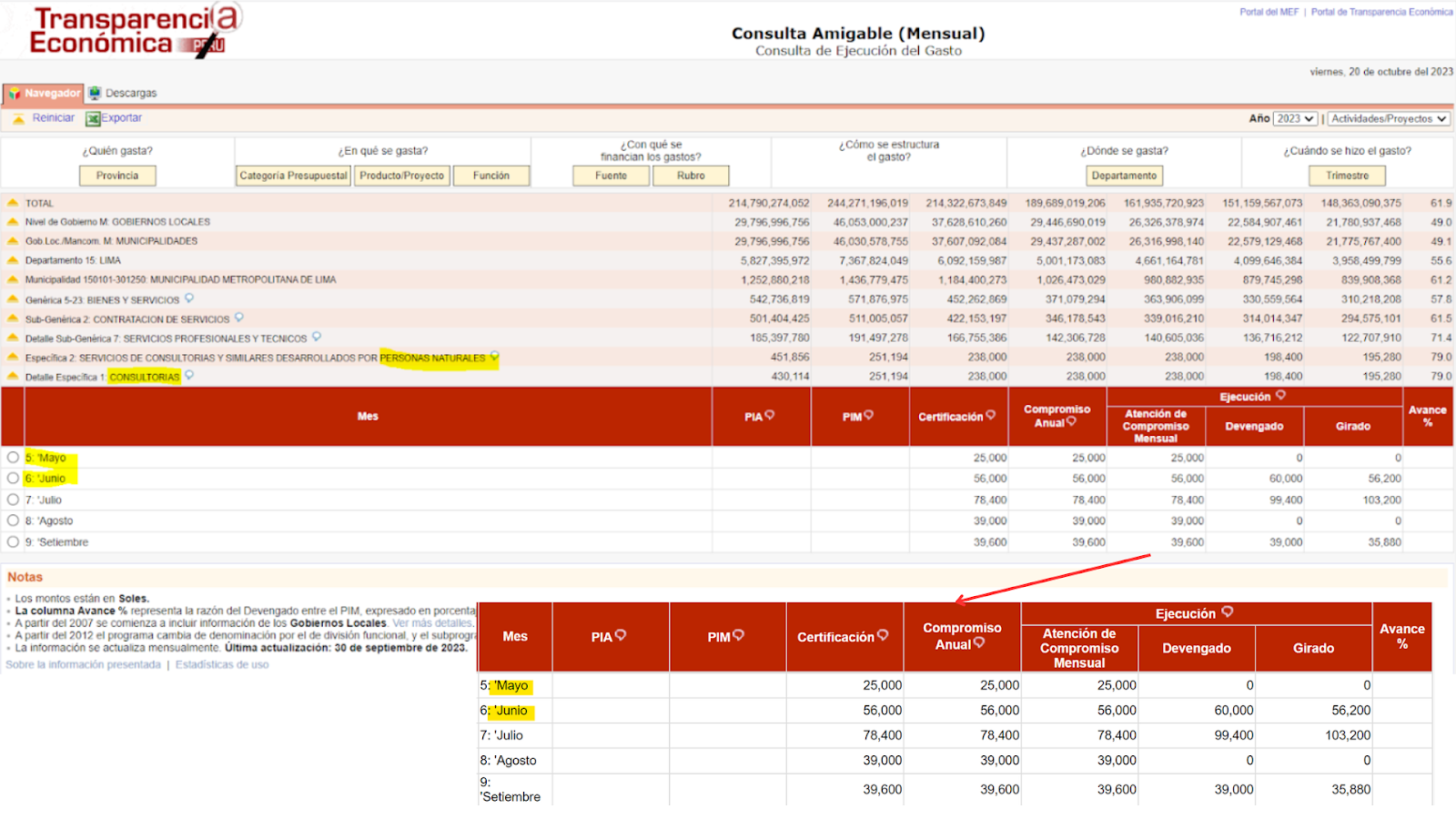
Task: Click the Avance % column header
Action: point(1427,417)
